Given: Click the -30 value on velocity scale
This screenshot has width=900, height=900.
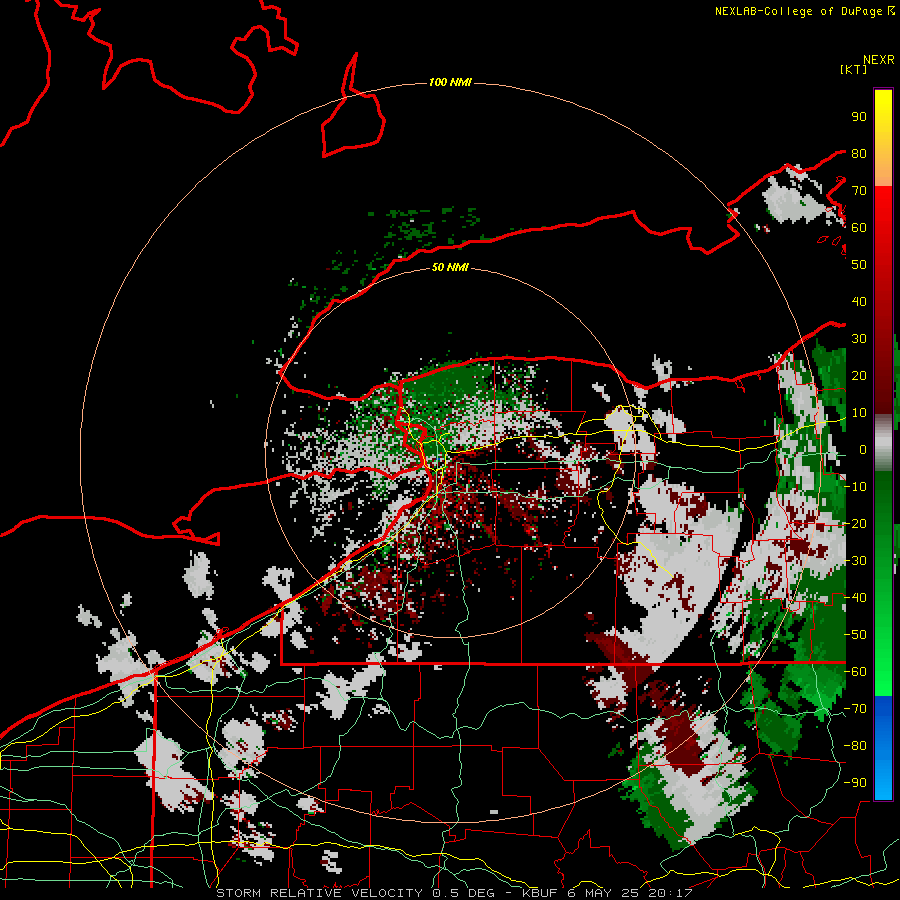Looking at the screenshot, I should tap(856, 561).
